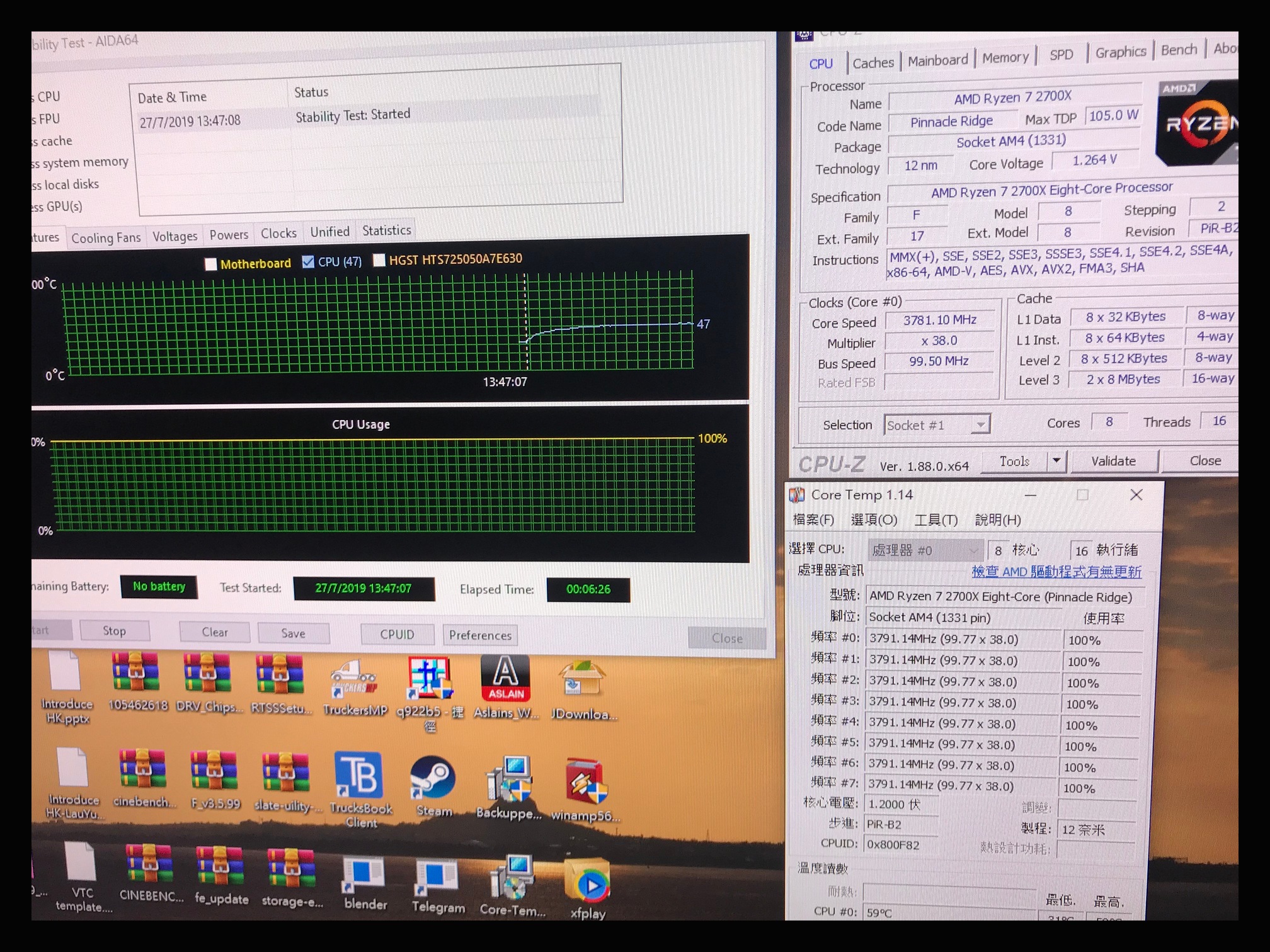Screen dimensions: 1270x952
Task: Launch the TruckersMP shortcut
Action: pyautogui.click(x=355, y=686)
